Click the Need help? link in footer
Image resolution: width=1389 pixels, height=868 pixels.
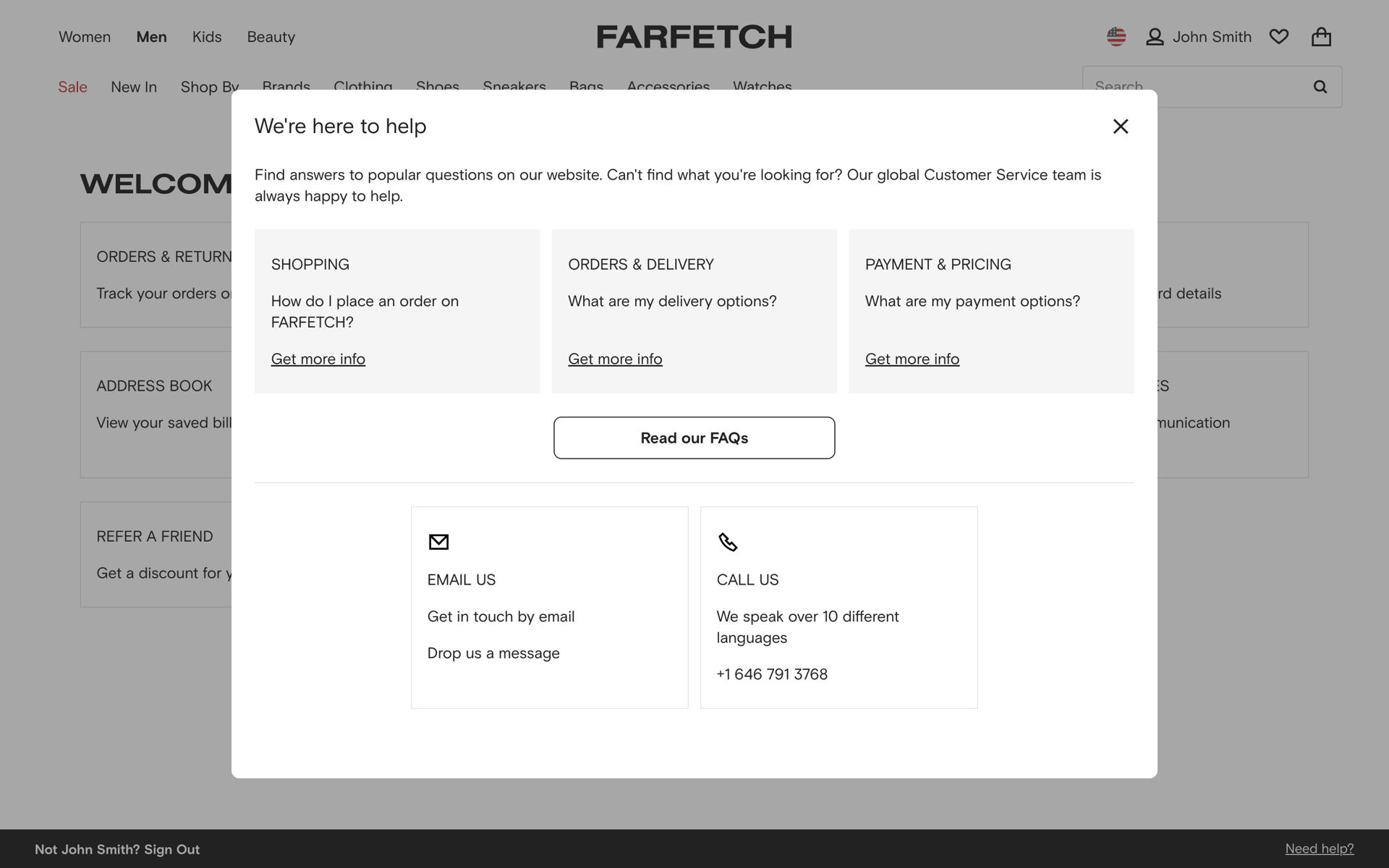pyautogui.click(x=1320, y=848)
